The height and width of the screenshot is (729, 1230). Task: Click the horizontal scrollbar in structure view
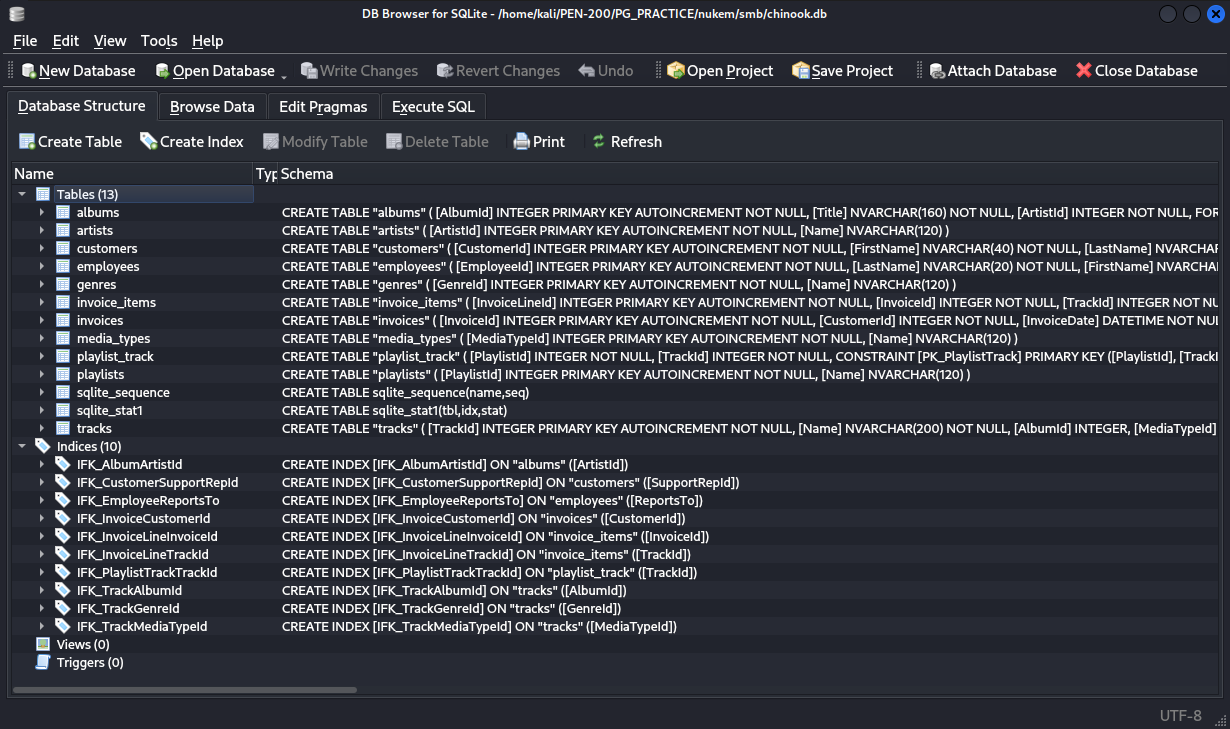185,690
